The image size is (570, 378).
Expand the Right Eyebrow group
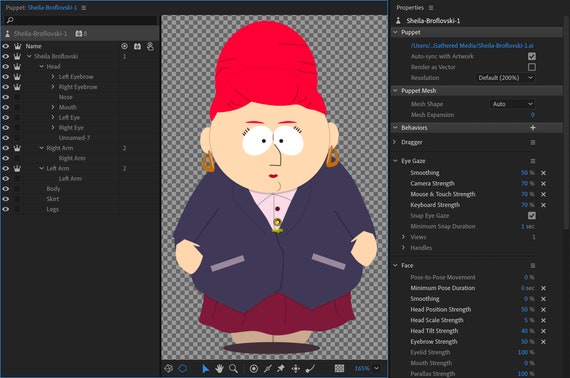click(x=53, y=87)
